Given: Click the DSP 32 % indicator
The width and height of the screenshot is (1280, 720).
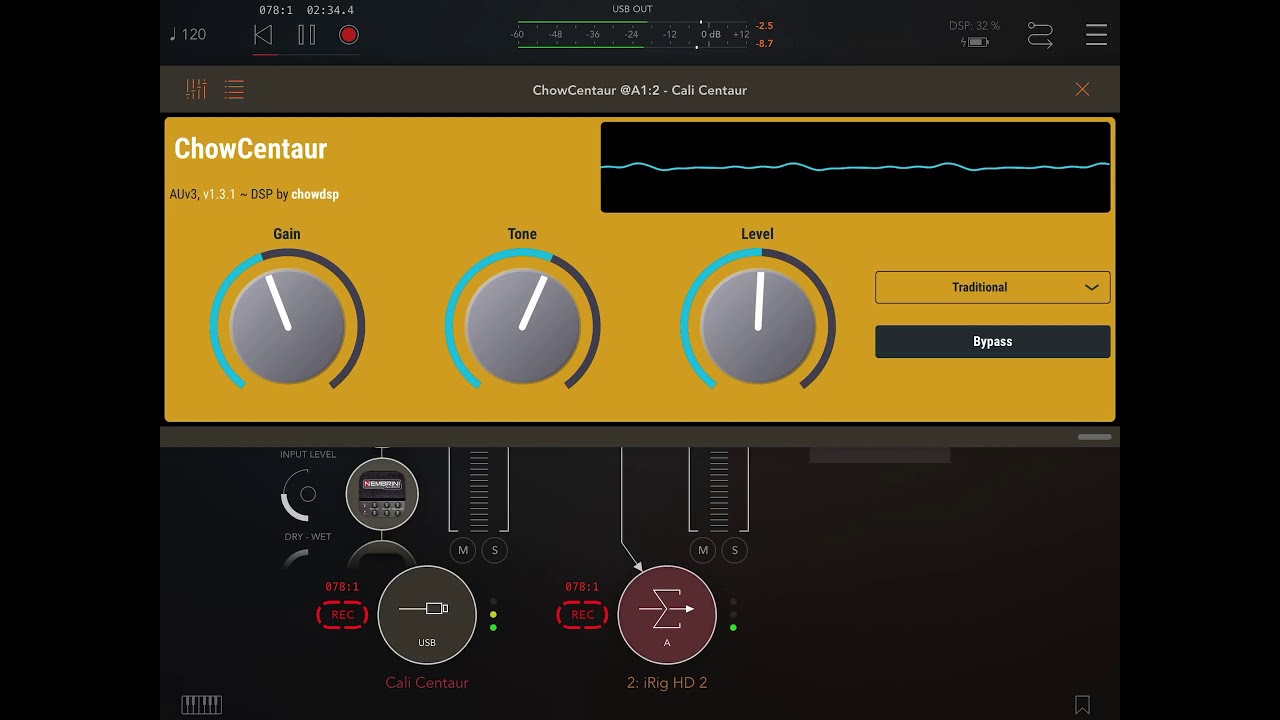Looking at the screenshot, I should pos(974,26).
